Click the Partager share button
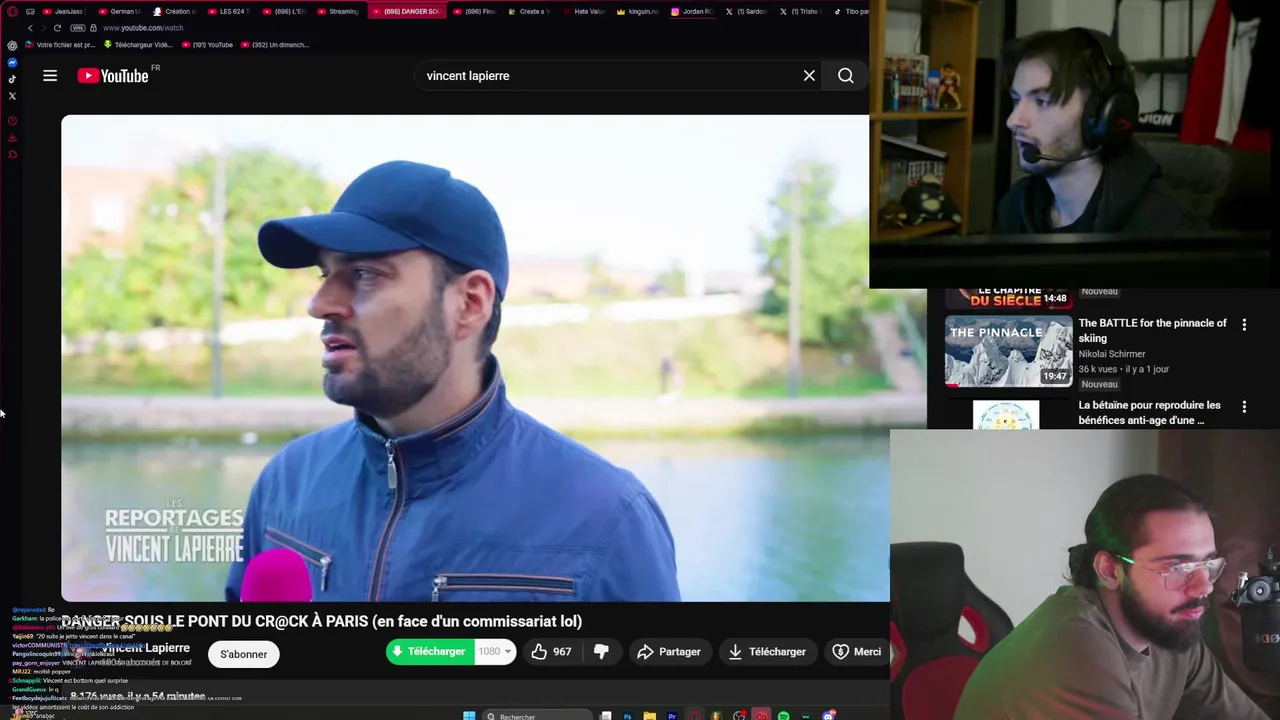 click(670, 652)
